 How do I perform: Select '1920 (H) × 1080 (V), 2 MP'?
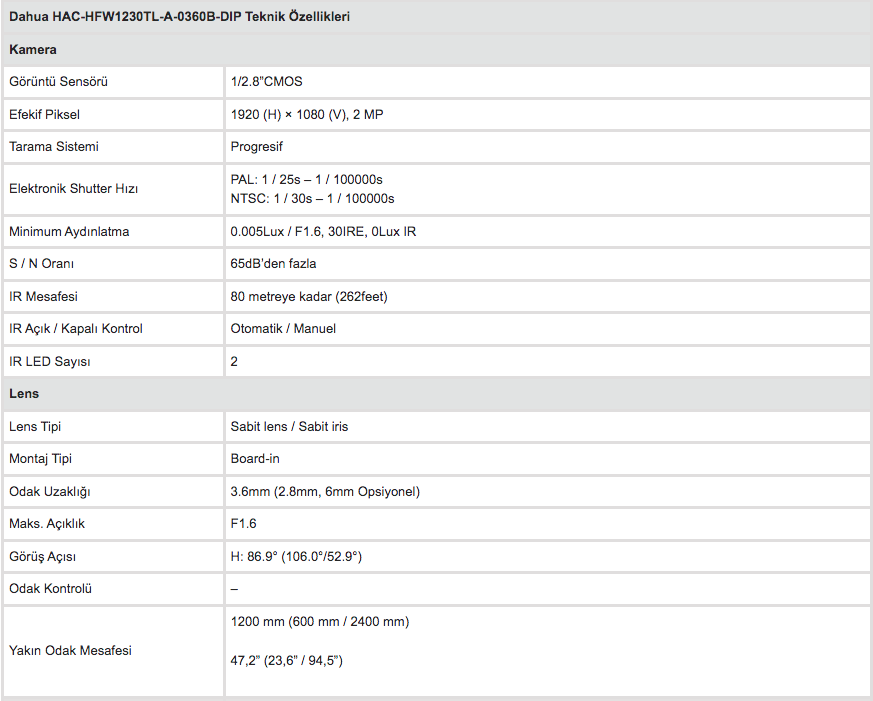coord(307,115)
